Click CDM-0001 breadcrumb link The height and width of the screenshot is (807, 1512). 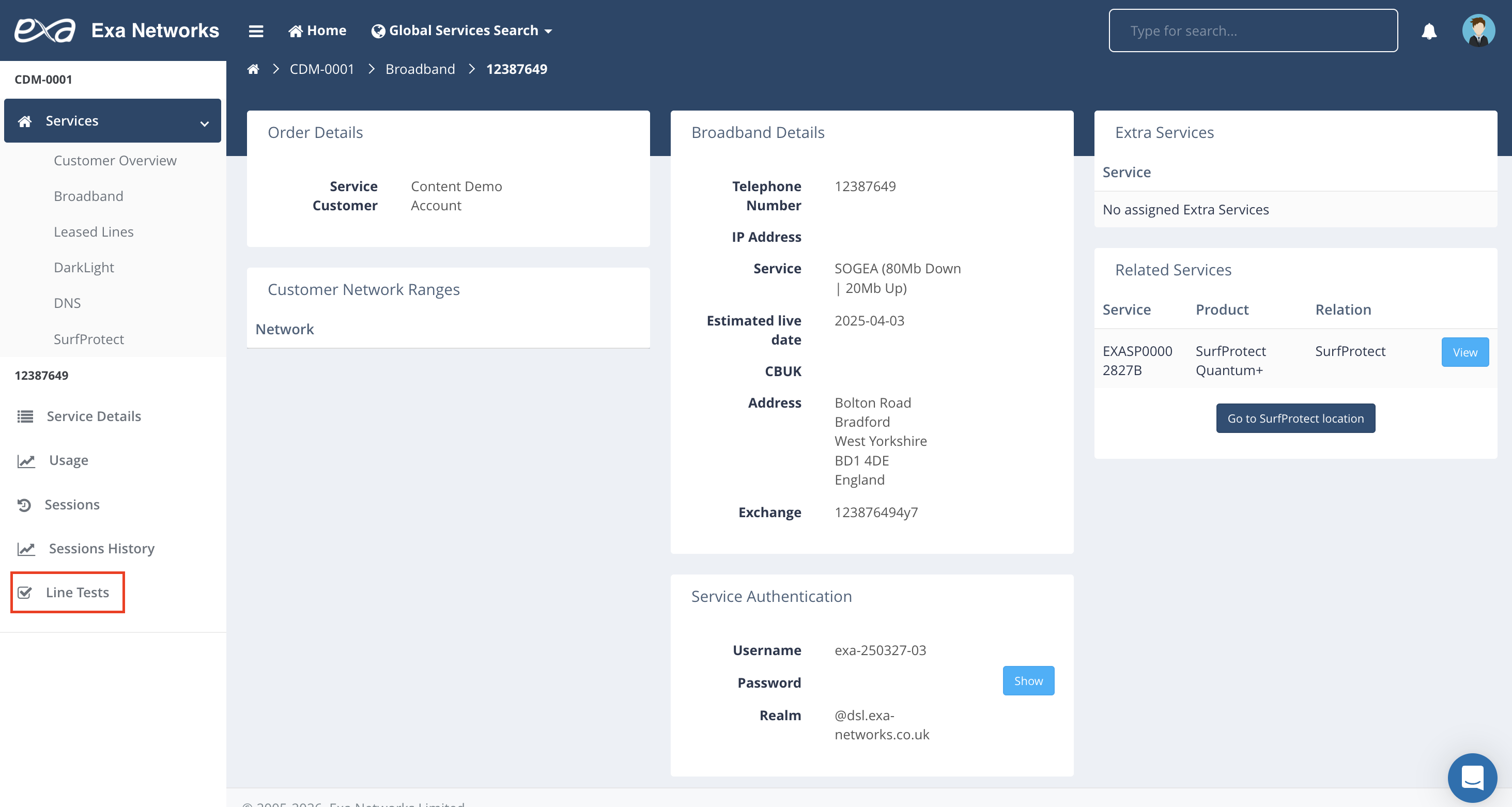[321, 69]
